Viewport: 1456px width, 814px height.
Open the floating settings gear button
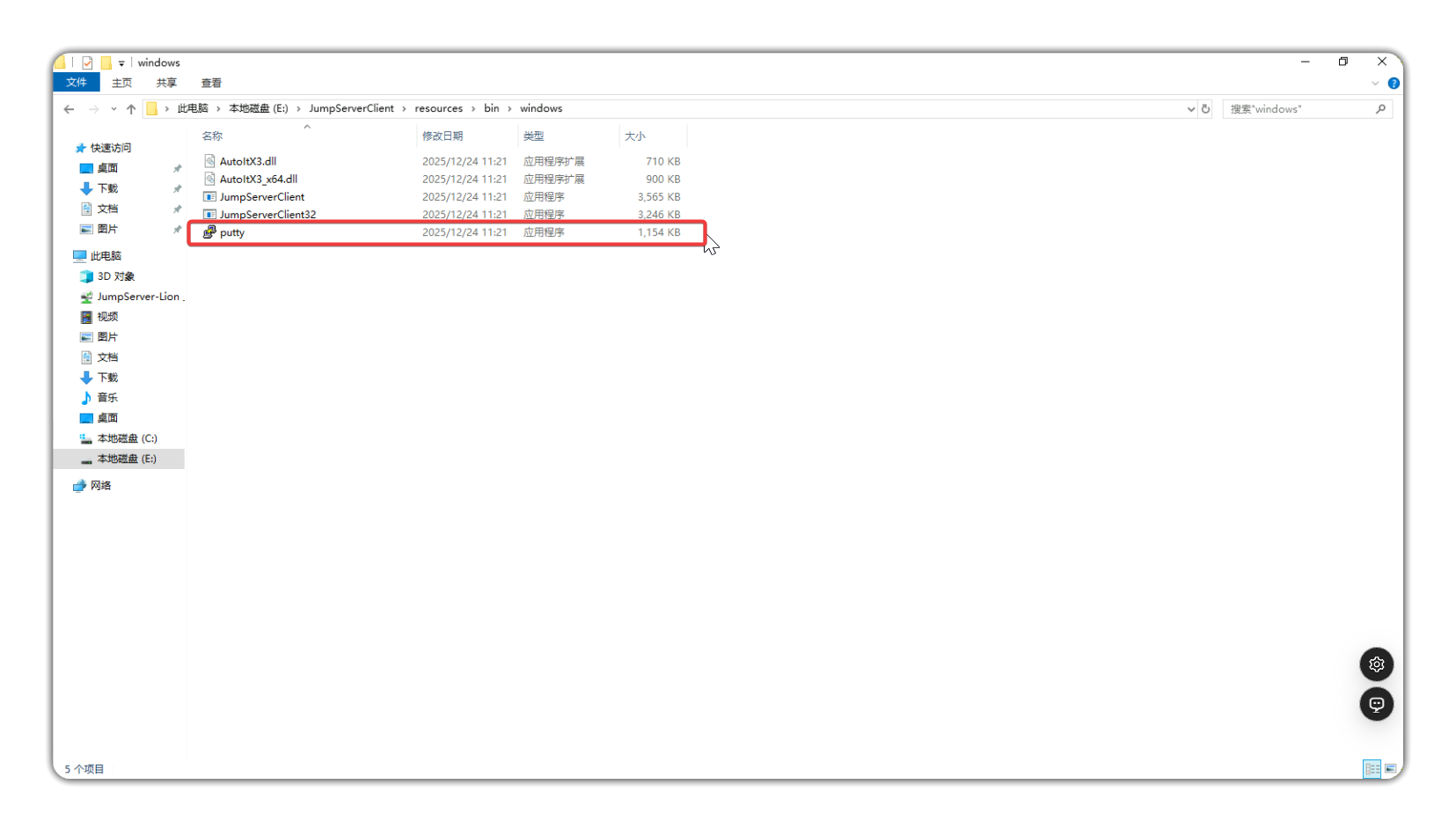1376,664
